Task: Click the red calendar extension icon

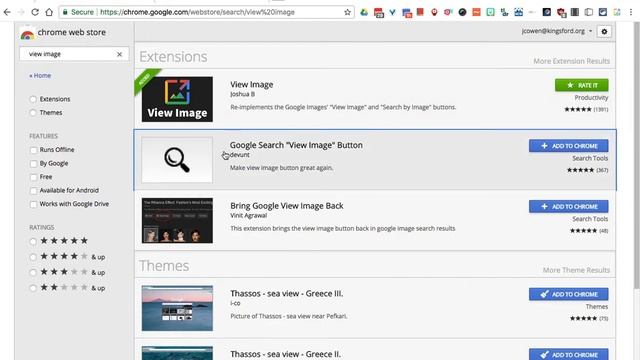Action: [378, 13]
